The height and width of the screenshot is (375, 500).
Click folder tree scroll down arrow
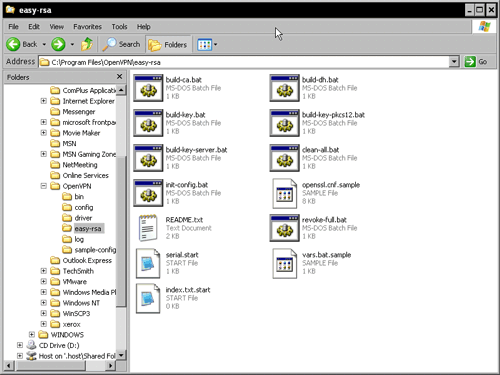(121, 355)
